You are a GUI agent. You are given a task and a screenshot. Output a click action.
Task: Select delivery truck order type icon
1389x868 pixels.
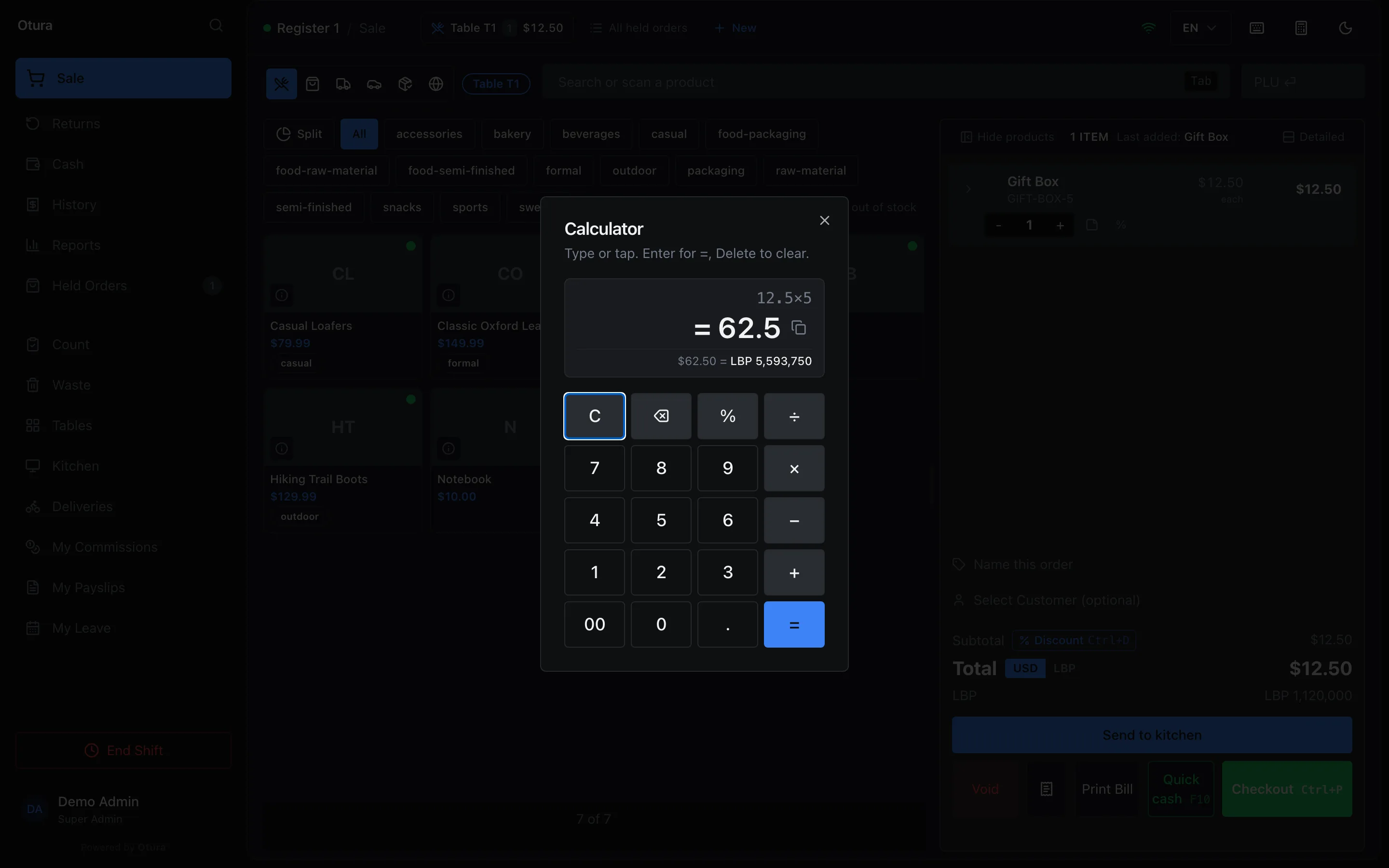pyautogui.click(x=343, y=84)
